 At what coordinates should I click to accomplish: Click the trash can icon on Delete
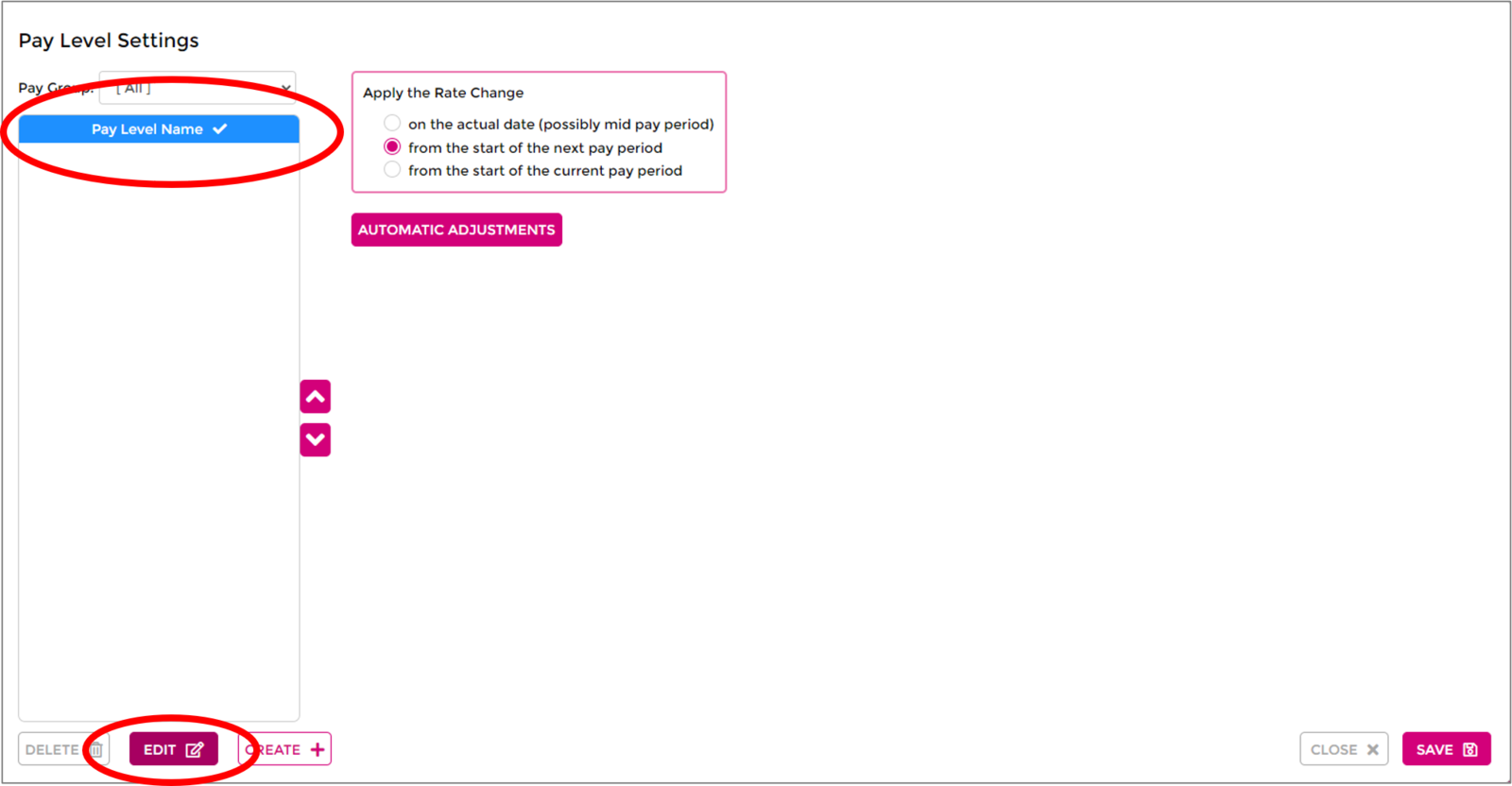pyautogui.click(x=96, y=750)
